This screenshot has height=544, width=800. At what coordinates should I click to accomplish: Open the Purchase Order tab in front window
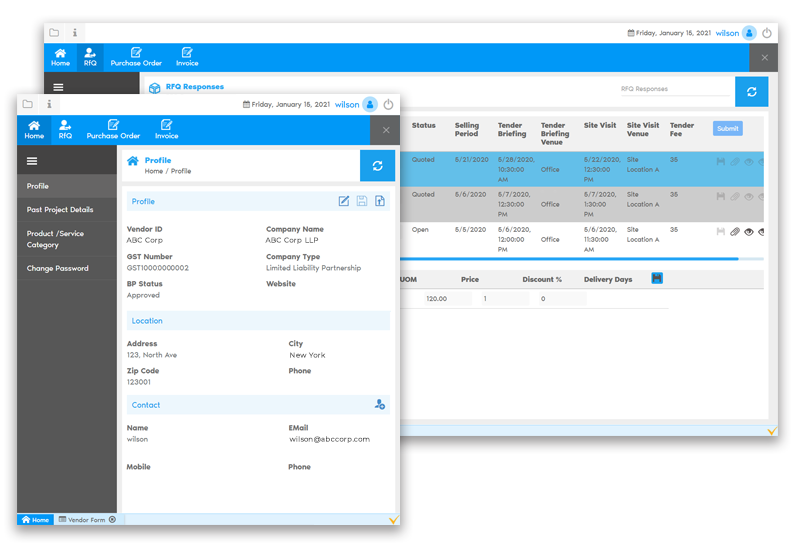[113, 130]
